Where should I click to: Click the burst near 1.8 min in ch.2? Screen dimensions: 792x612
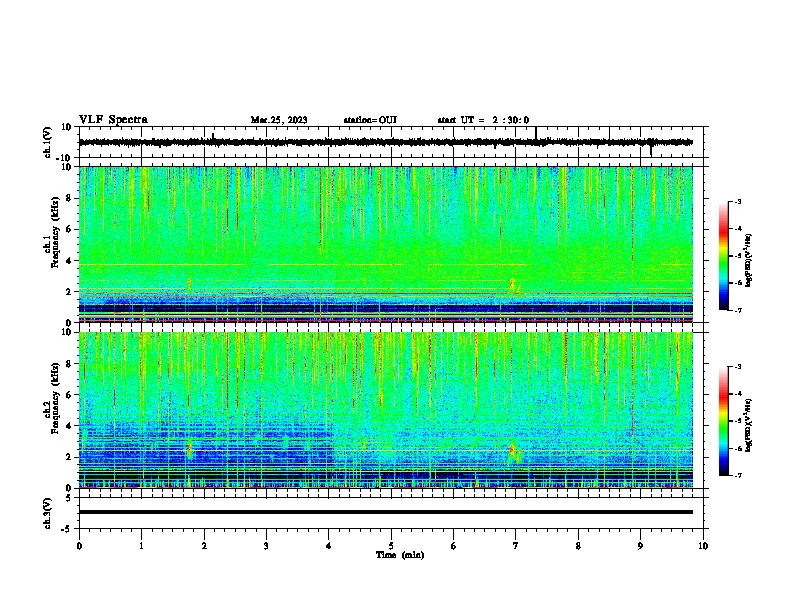190,448
